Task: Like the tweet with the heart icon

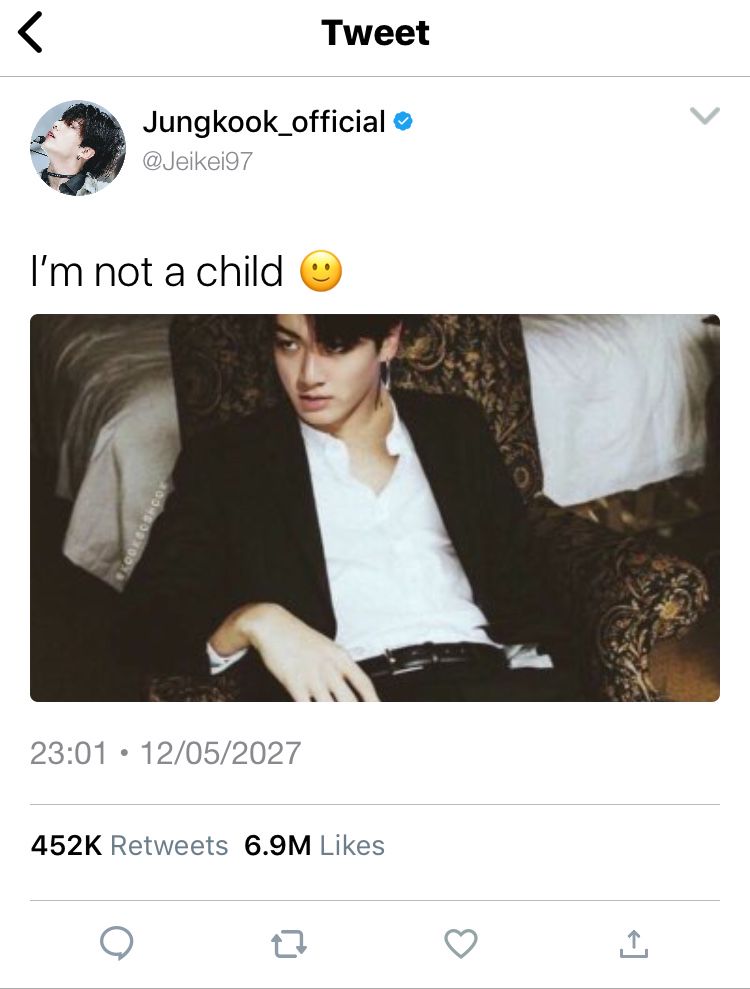Action: click(x=460, y=942)
